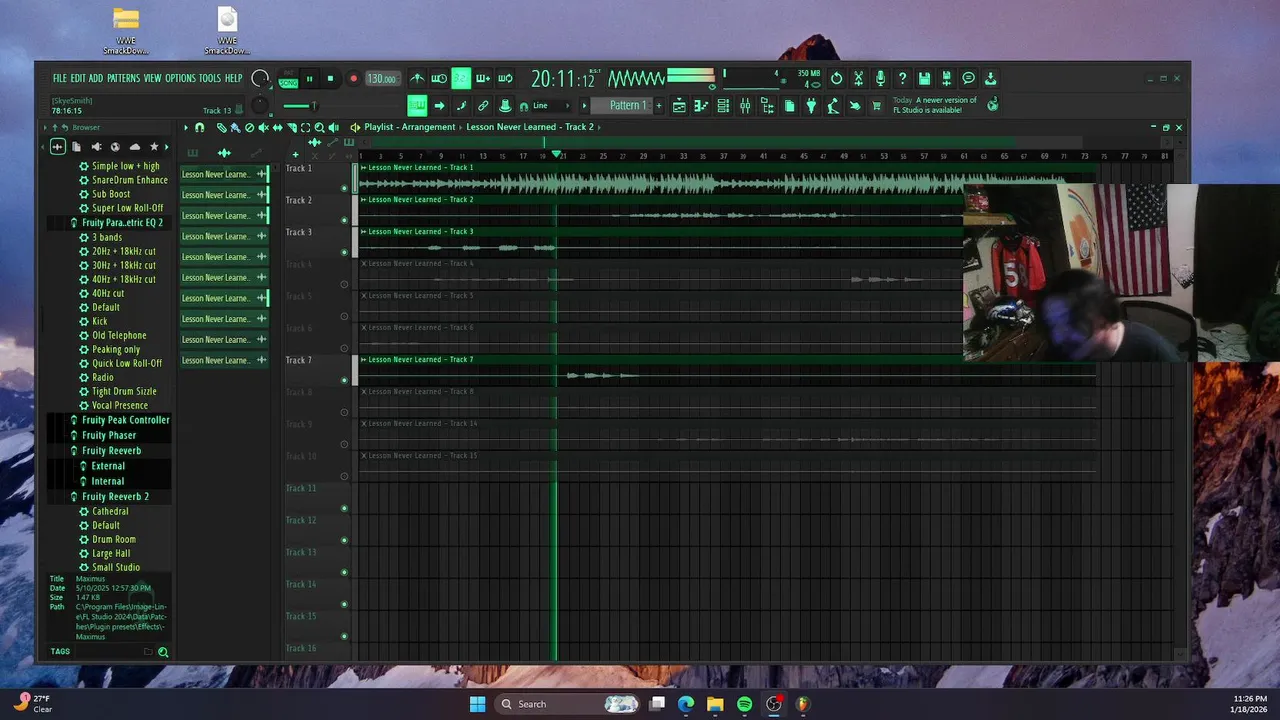Mute Track 2 with its green dot
This screenshot has width=1280, height=720.
344,220
